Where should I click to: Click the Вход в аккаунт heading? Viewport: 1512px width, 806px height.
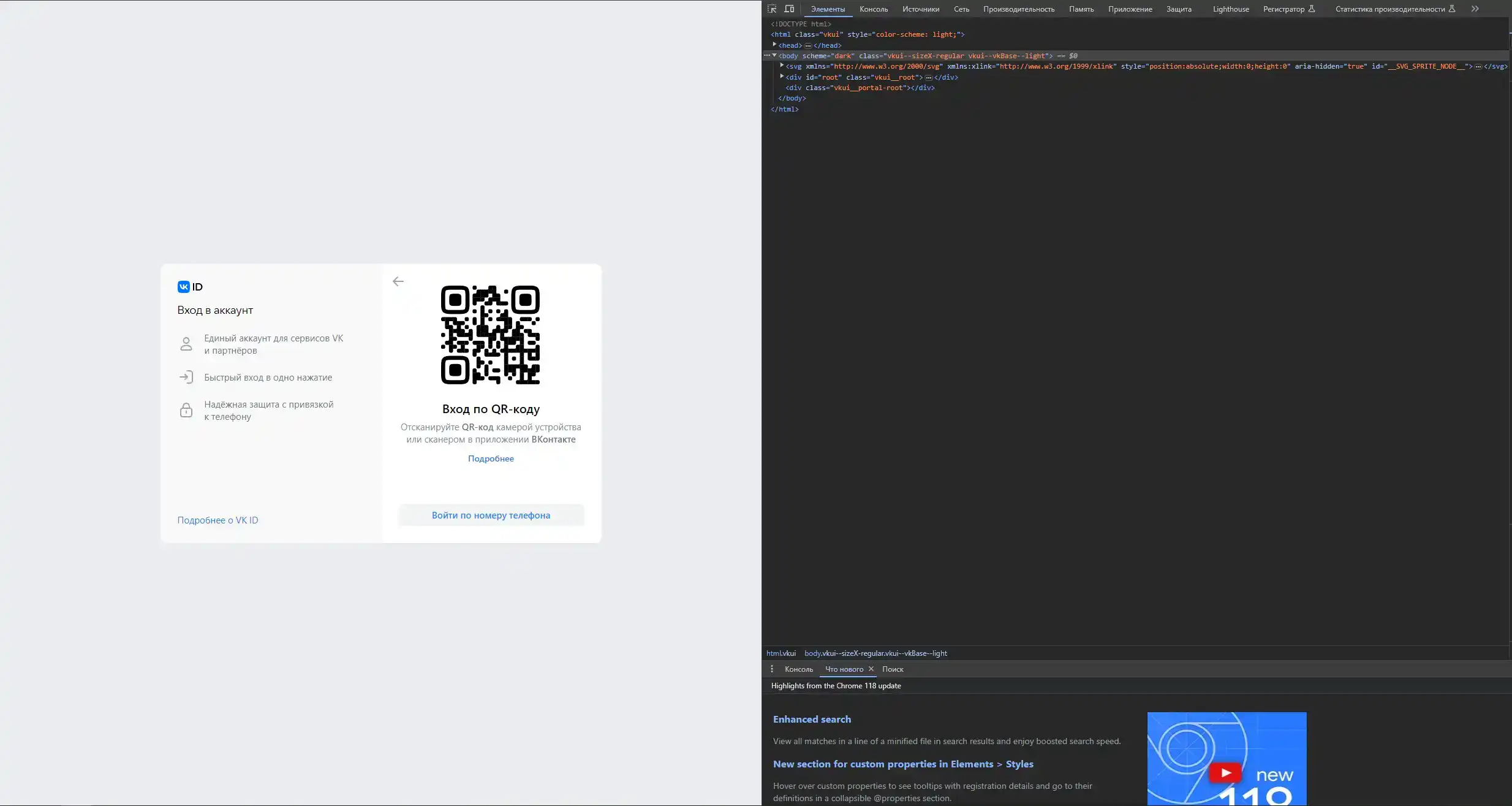pos(215,310)
